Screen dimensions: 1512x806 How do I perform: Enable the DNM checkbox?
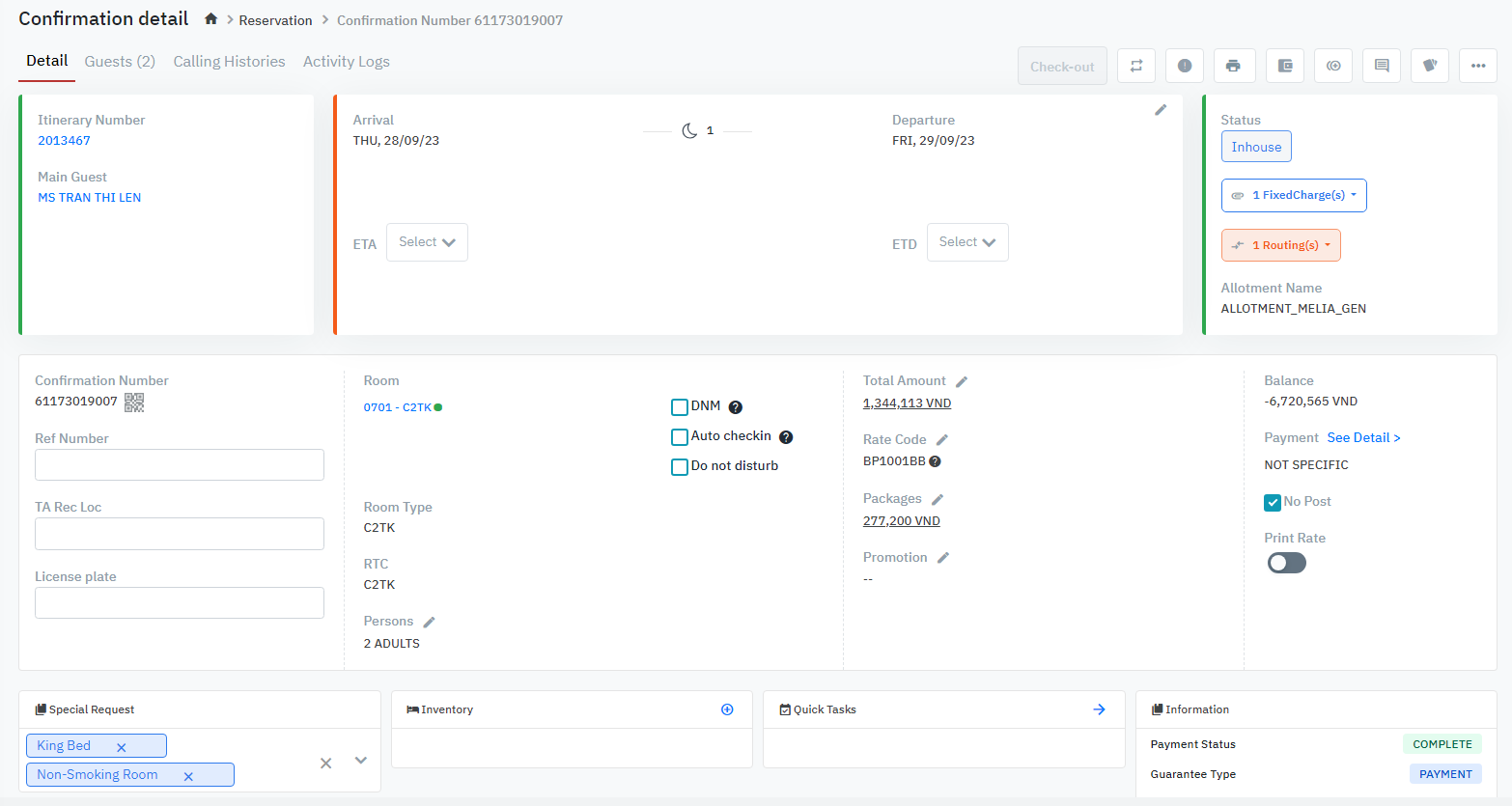[x=680, y=407]
